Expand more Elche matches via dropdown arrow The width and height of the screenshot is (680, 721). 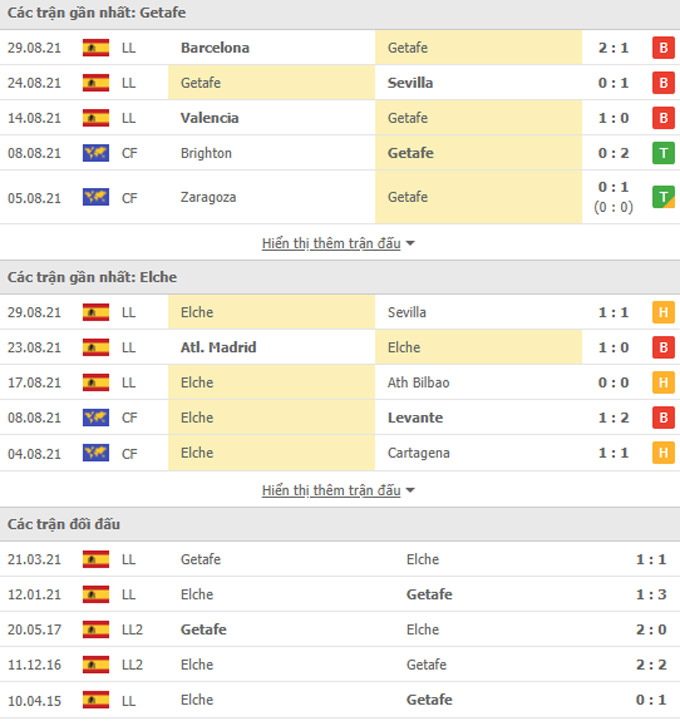[x=410, y=491]
